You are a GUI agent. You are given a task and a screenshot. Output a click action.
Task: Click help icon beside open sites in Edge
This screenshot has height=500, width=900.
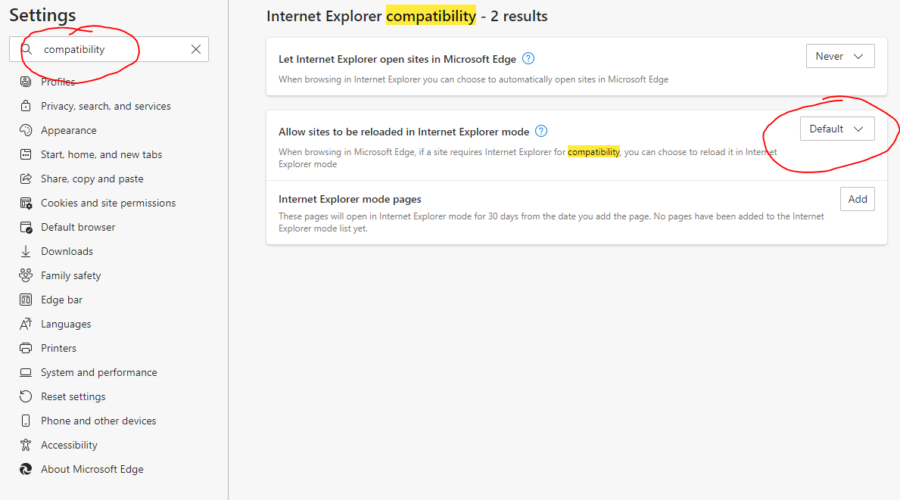point(528,59)
